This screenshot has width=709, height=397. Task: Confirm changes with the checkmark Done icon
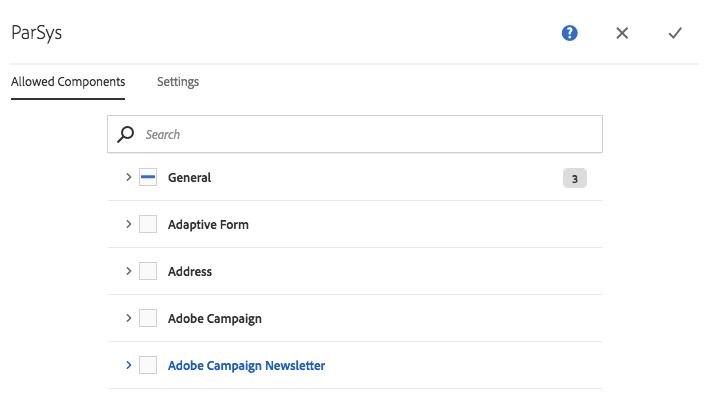[675, 33]
